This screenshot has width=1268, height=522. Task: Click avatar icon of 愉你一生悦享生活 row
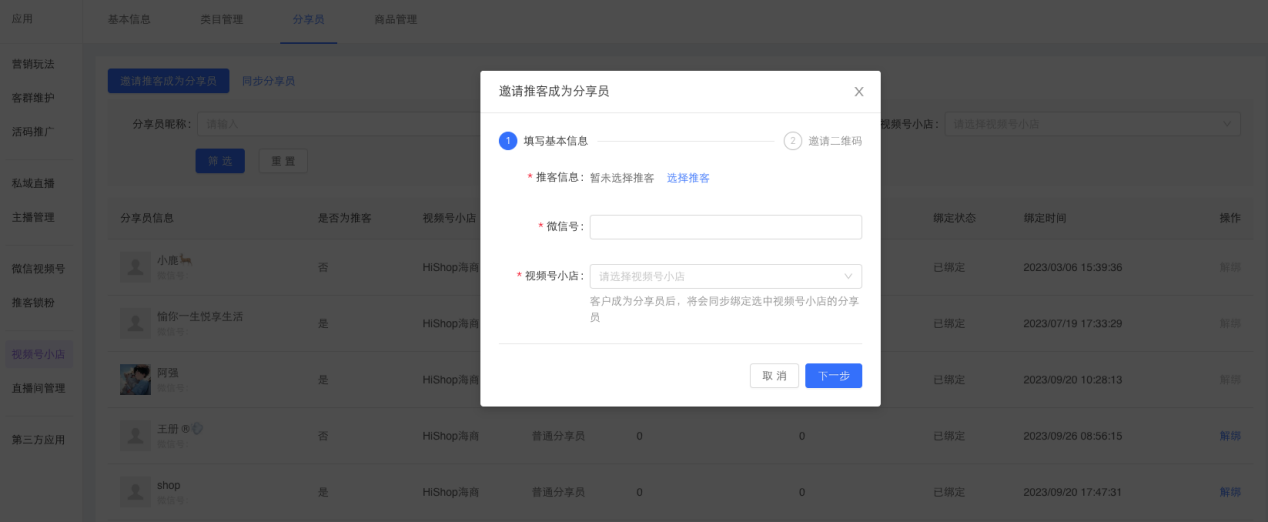pos(135,323)
